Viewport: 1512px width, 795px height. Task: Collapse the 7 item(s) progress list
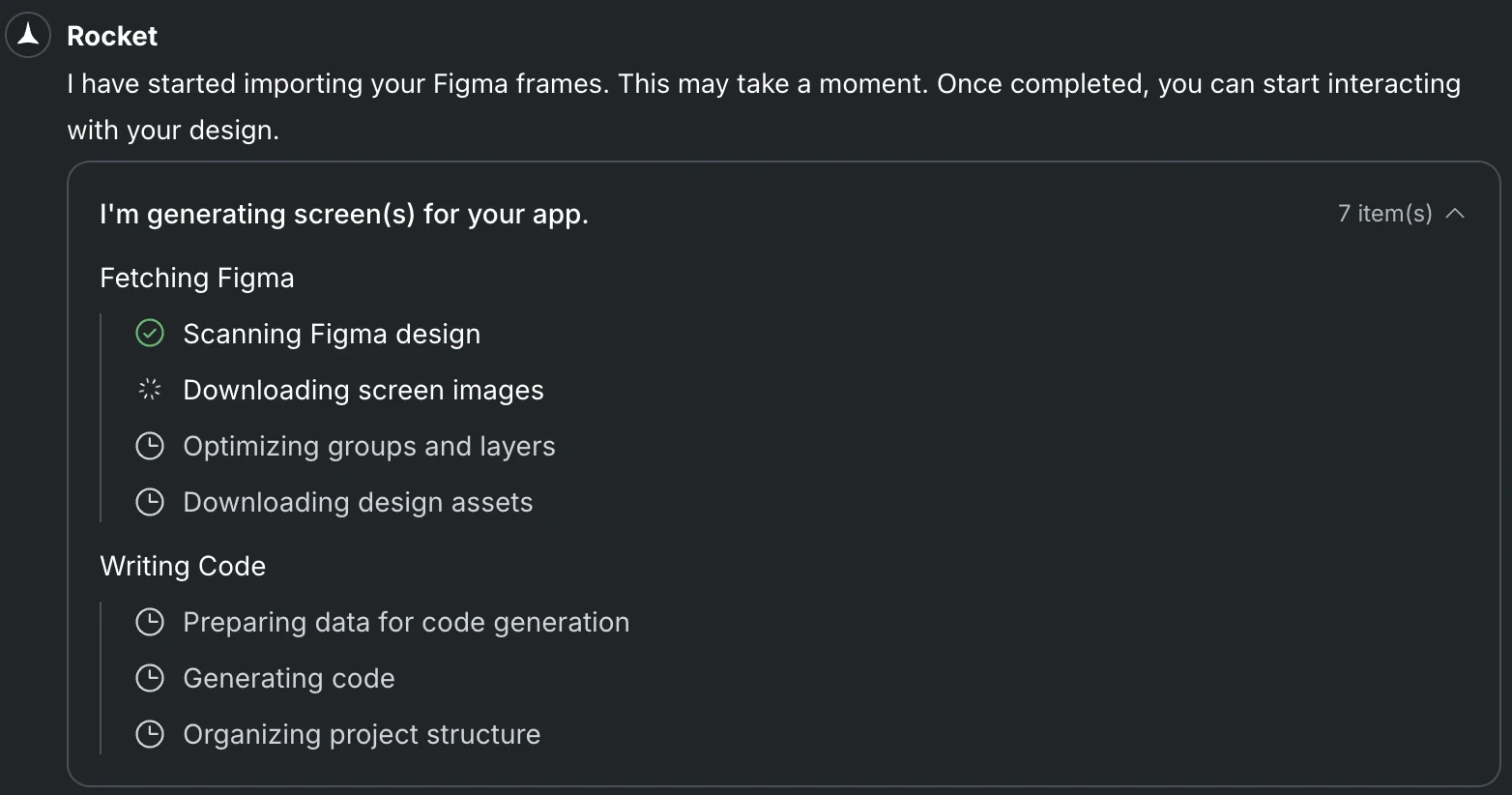tap(1457, 213)
